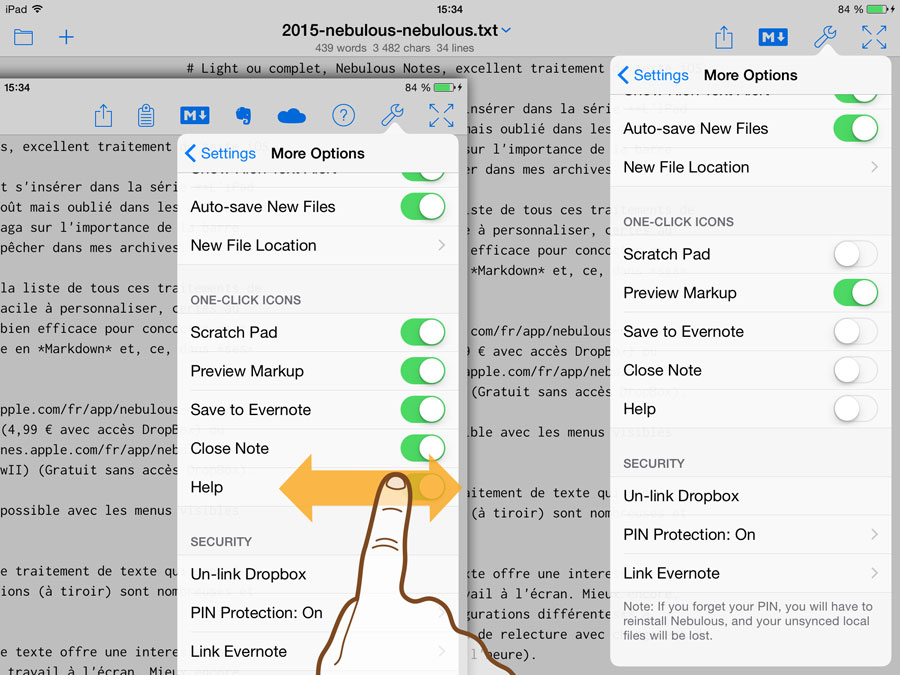
Task: Tap share icon in inset left toolbar
Action: pyautogui.click(x=103, y=115)
